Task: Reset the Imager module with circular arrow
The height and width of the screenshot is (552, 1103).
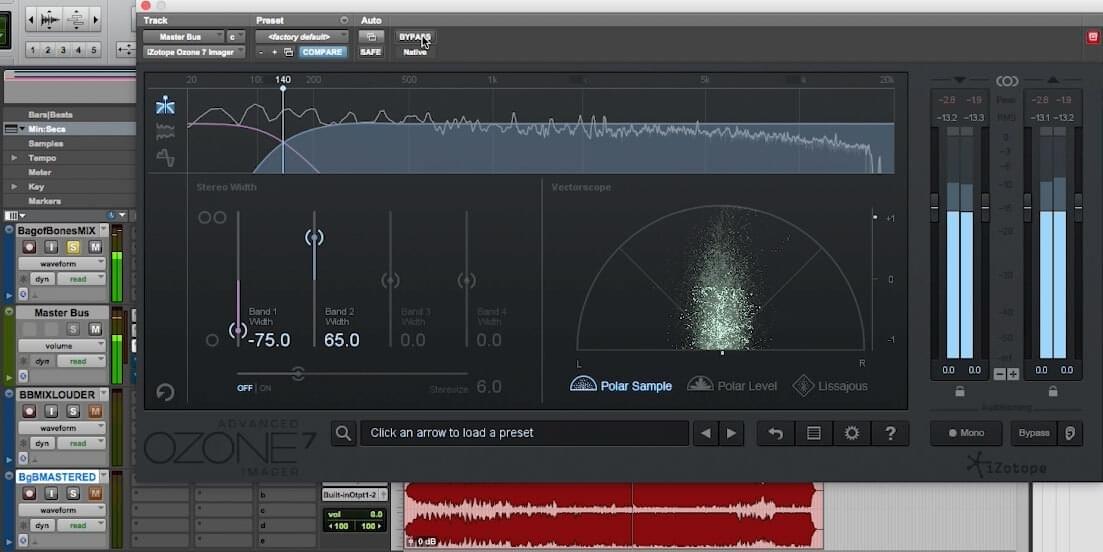Action: (165, 392)
